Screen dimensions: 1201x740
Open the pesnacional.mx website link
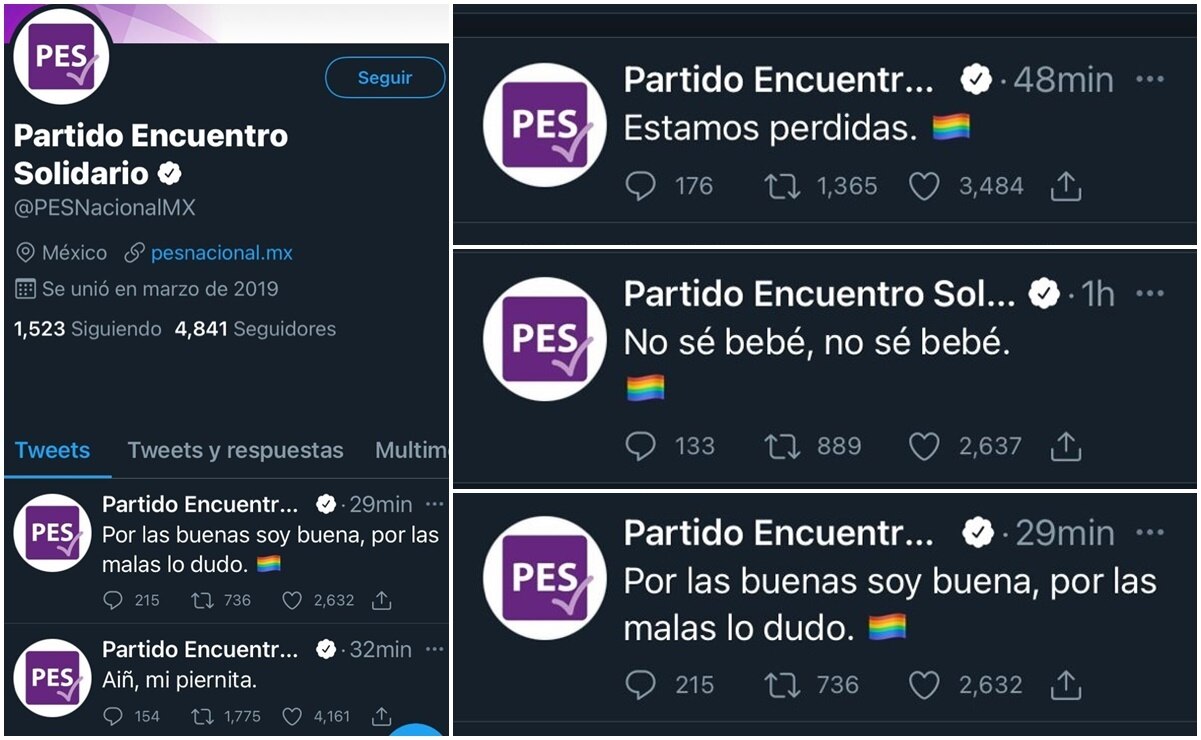pyautogui.click(x=221, y=253)
